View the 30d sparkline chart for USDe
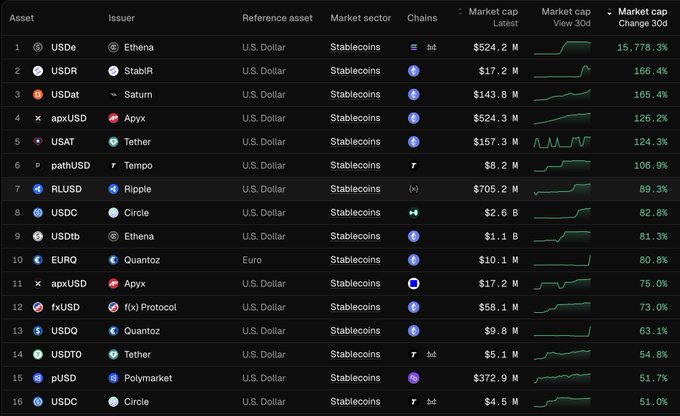 click(x=562, y=48)
